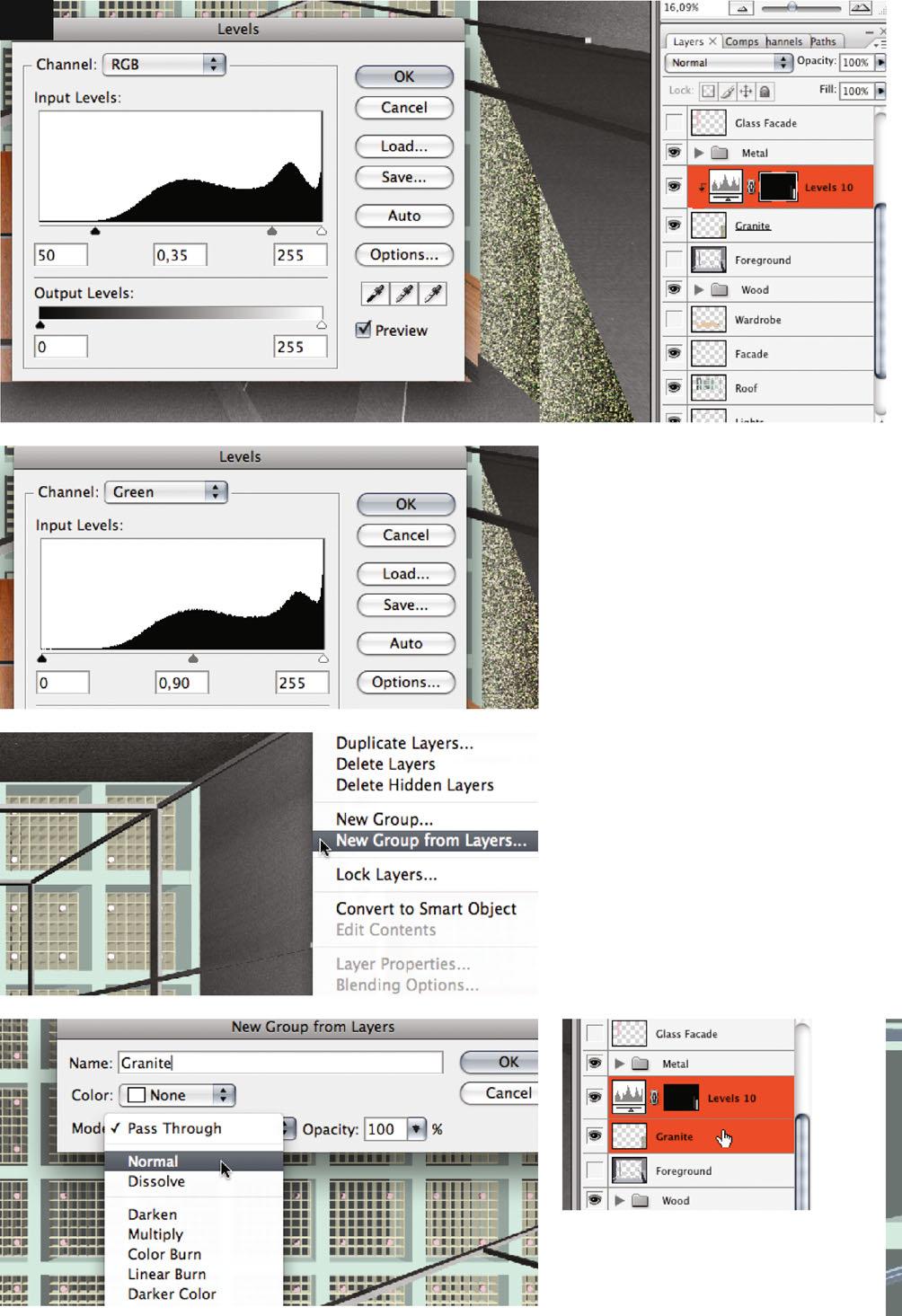
Task: Click the black input slider in RGB Levels
Action: click(x=95, y=231)
